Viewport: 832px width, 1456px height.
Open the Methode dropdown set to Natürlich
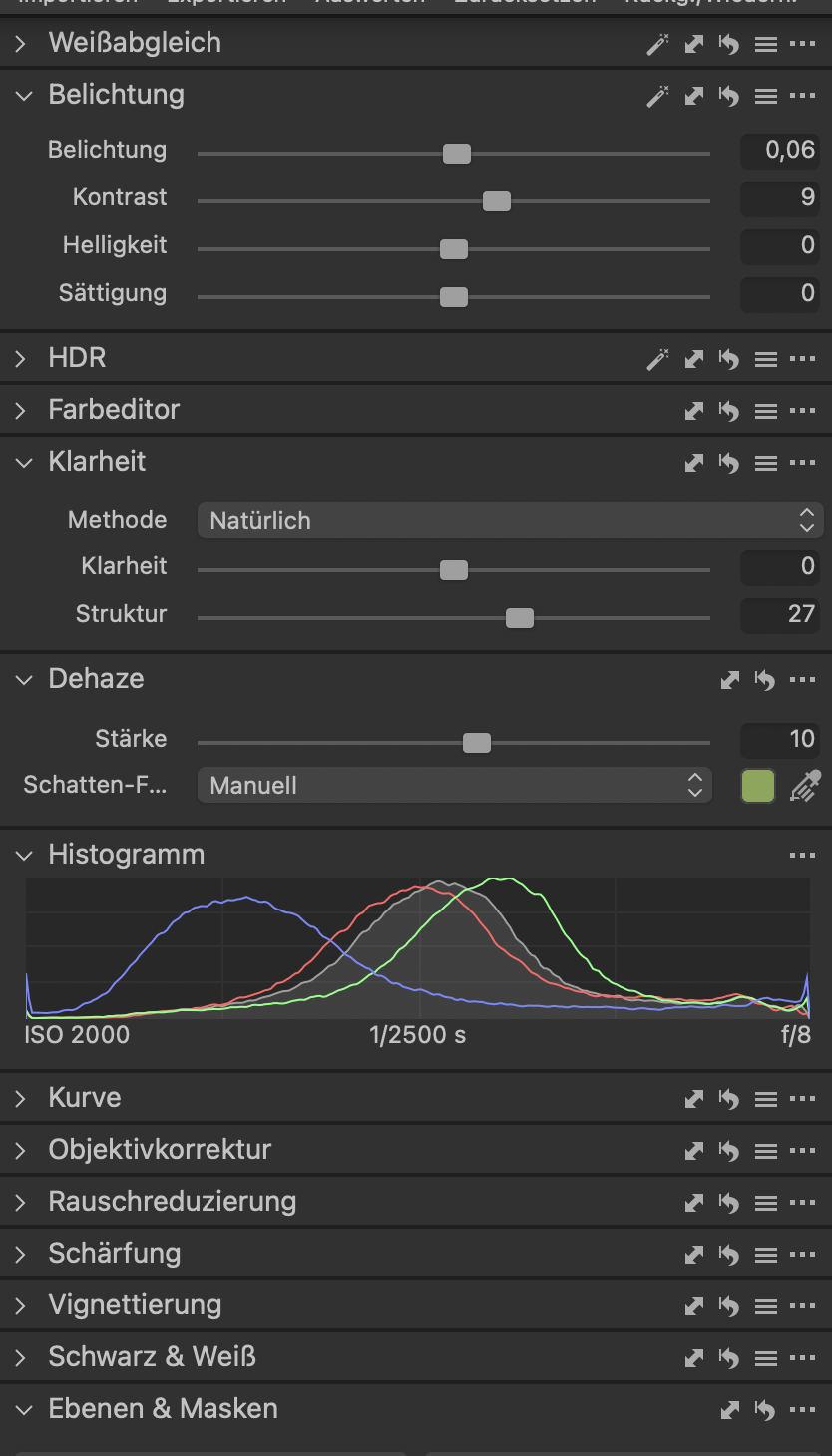pos(510,520)
